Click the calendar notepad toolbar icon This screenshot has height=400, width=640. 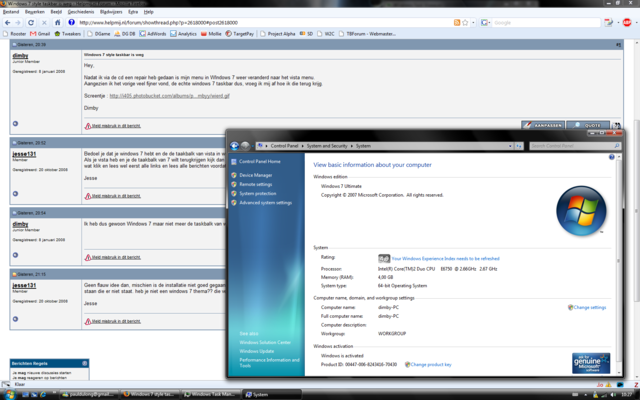(x=608, y=23)
